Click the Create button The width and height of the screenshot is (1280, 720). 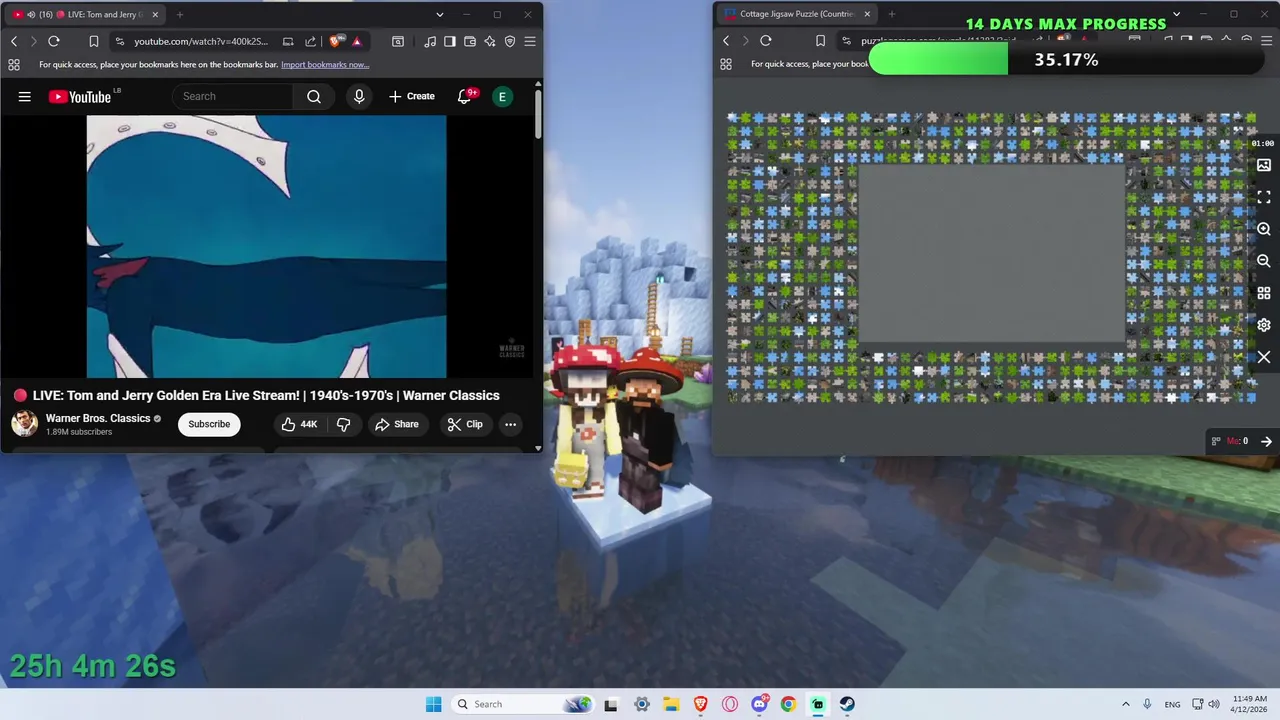412,96
